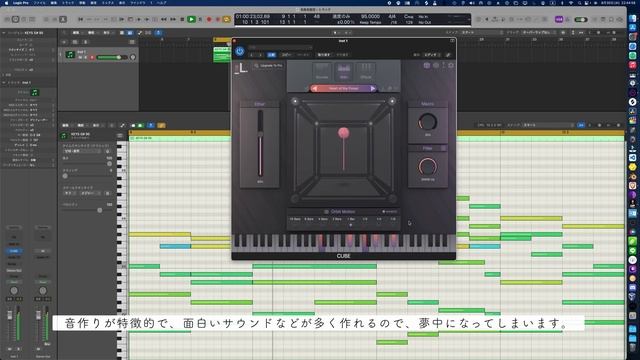Viewport: 640px width, 360px height.
Task: Click the Macro knob in CUBE
Action: point(427,122)
